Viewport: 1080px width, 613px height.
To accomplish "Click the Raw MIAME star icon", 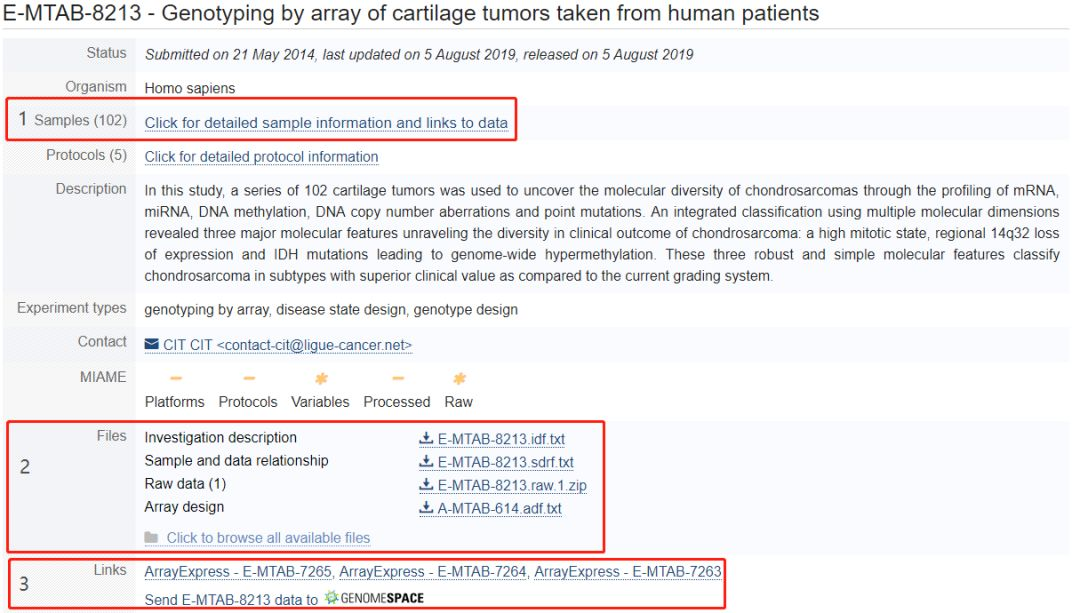I will coord(459,379).
